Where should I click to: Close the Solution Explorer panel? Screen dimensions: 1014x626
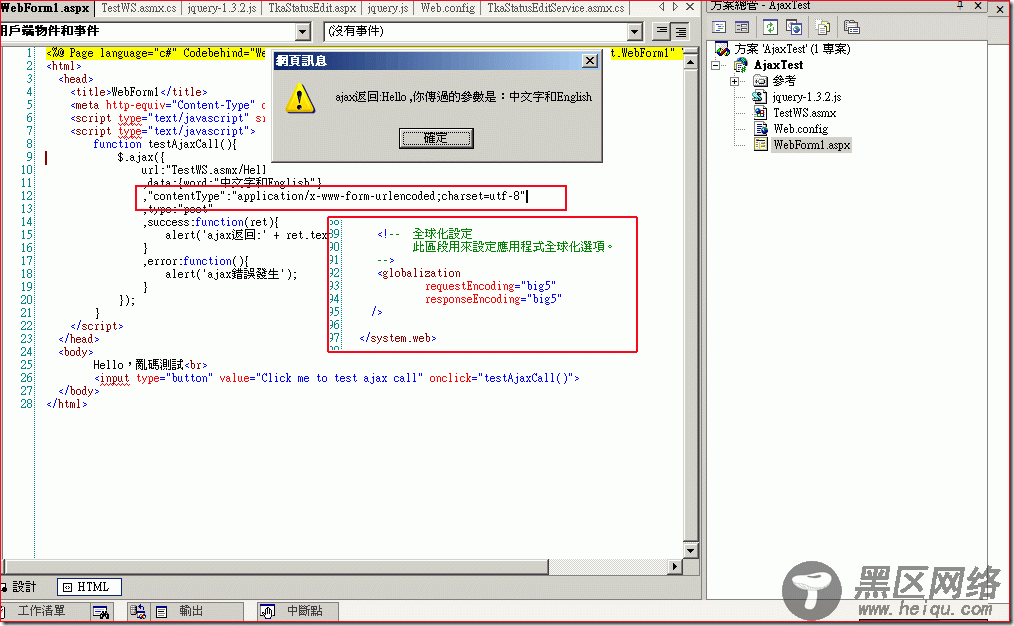[x=978, y=6]
